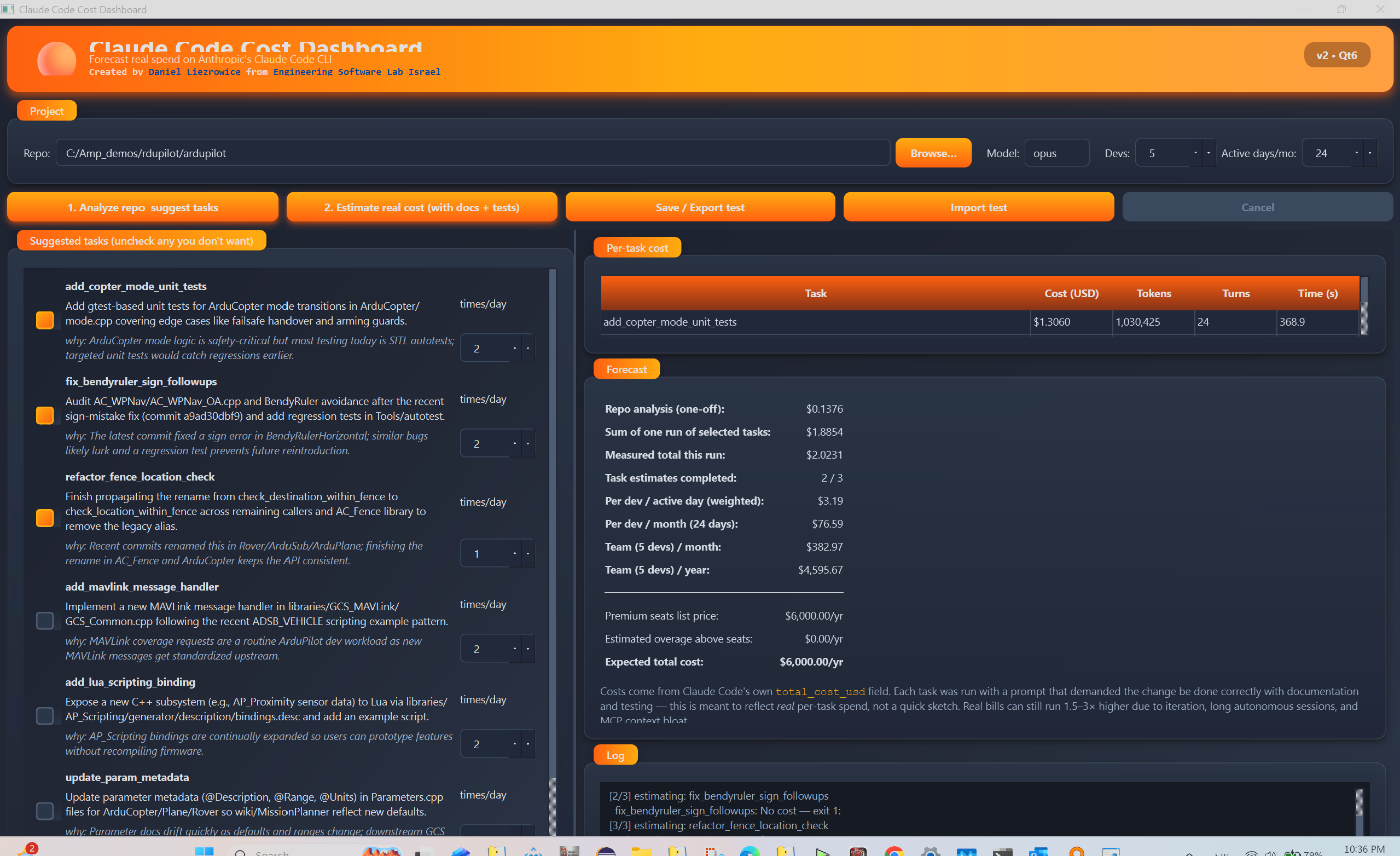Click the taskbar clock showing 10:36 PM
The image size is (1400, 856).
point(1364,849)
